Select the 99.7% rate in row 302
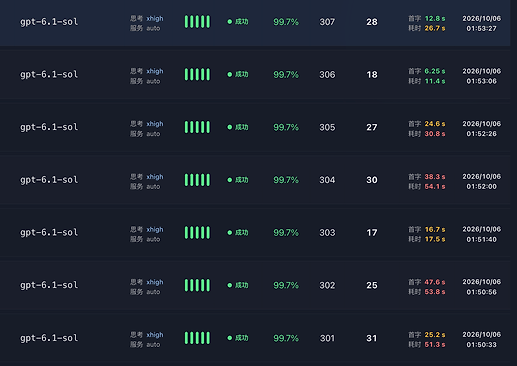The height and width of the screenshot is (366, 517). [286, 285]
